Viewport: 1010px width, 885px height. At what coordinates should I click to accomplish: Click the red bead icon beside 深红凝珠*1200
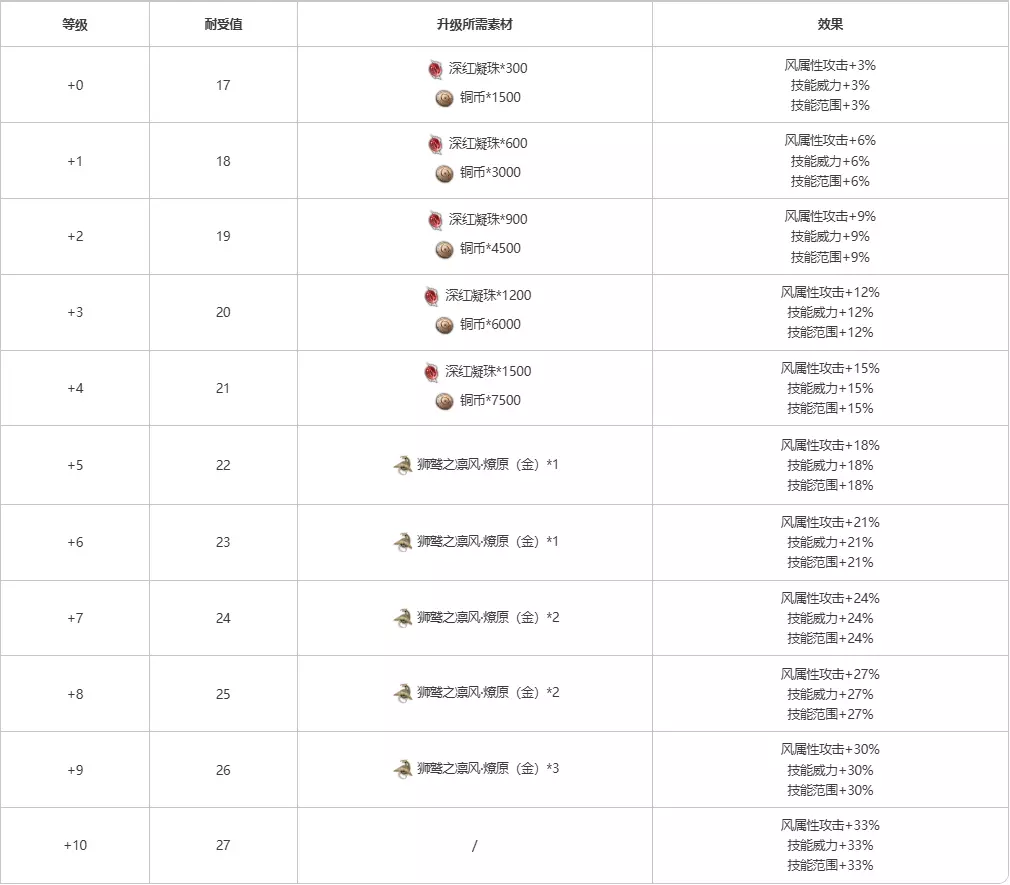click(x=431, y=296)
